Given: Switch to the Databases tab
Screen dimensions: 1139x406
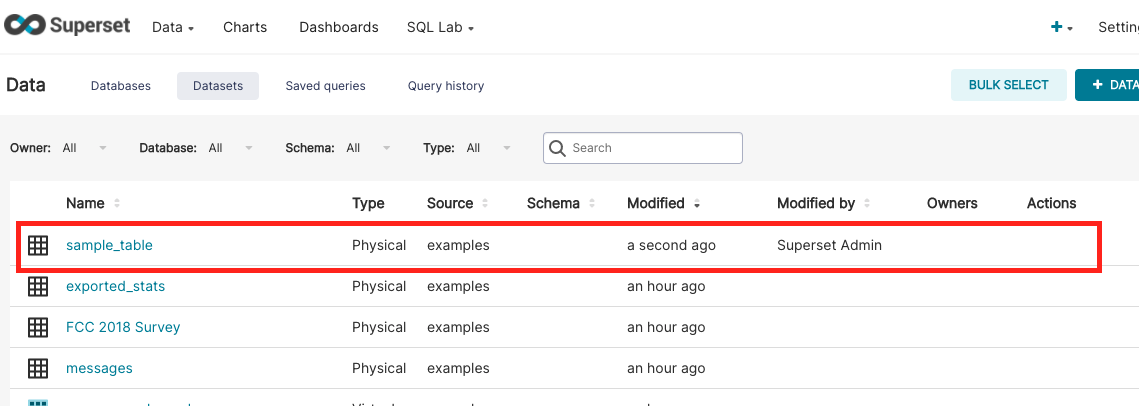Looking at the screenshot, I should [121, 86].
